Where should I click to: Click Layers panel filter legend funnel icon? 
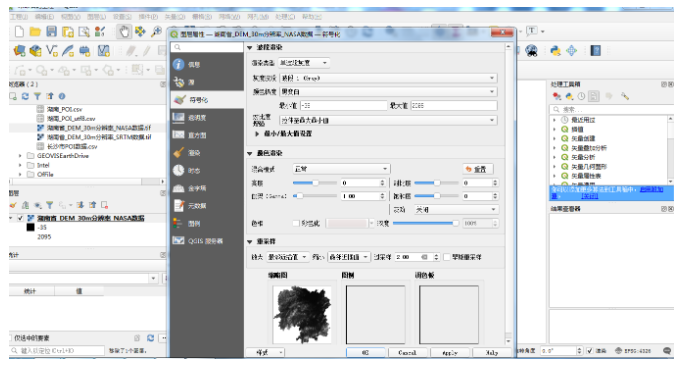[49, 205]
